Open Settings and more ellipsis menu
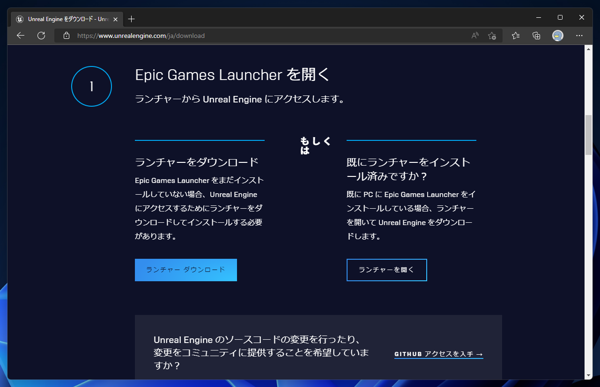The image size is (600, 387). point(579,36)
